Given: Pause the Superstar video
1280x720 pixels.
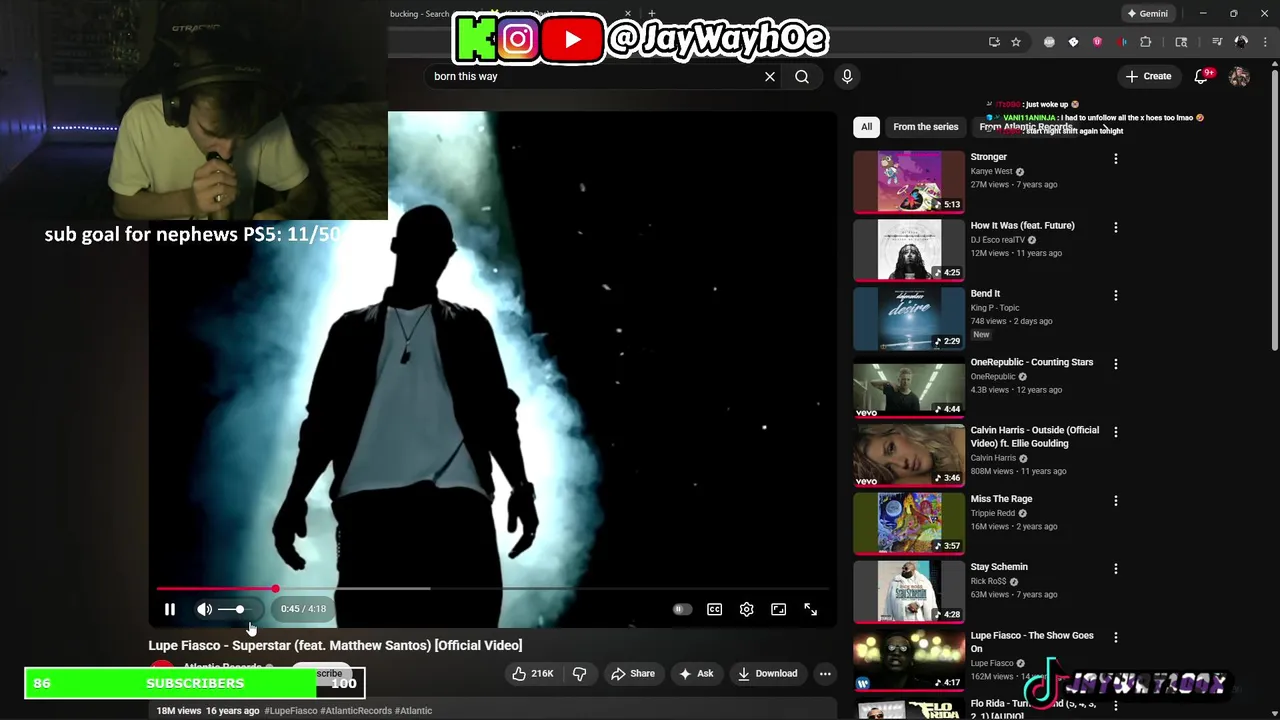Looking at the screenshot, I should point(170,609).
